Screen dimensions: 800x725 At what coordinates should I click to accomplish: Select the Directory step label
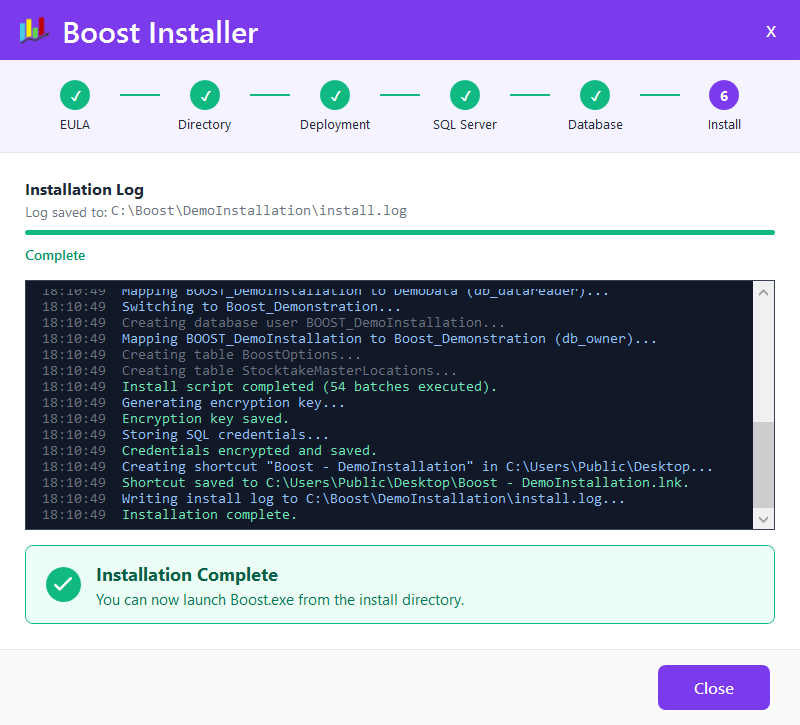pos(205,124)
